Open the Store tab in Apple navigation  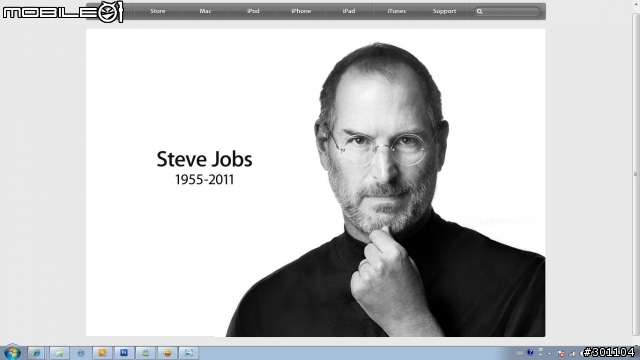click(x=158, y=11)
